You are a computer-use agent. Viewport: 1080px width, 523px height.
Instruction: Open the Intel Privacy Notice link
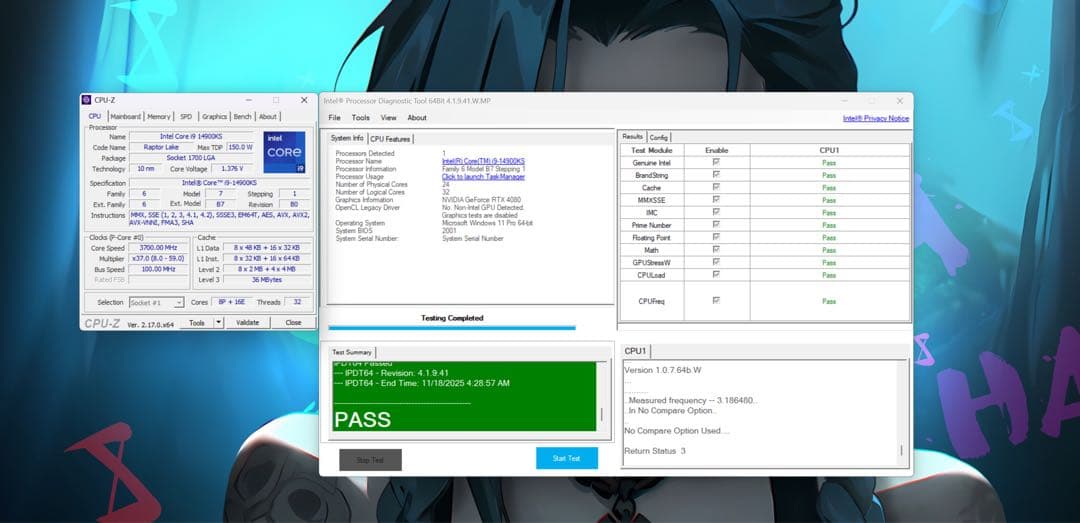click(876, 119)
